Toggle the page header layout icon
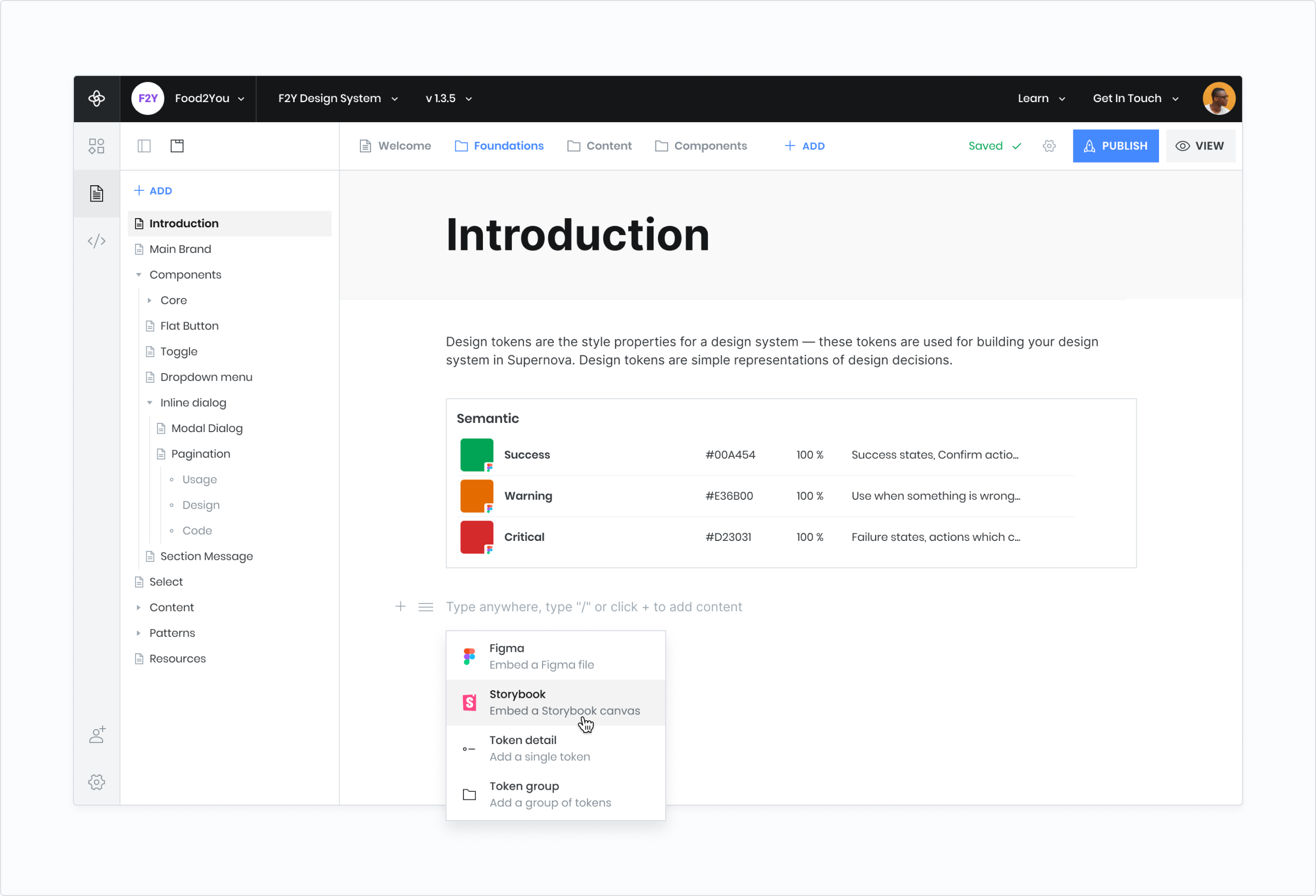 pyautogui.click(x=177, y=146)
